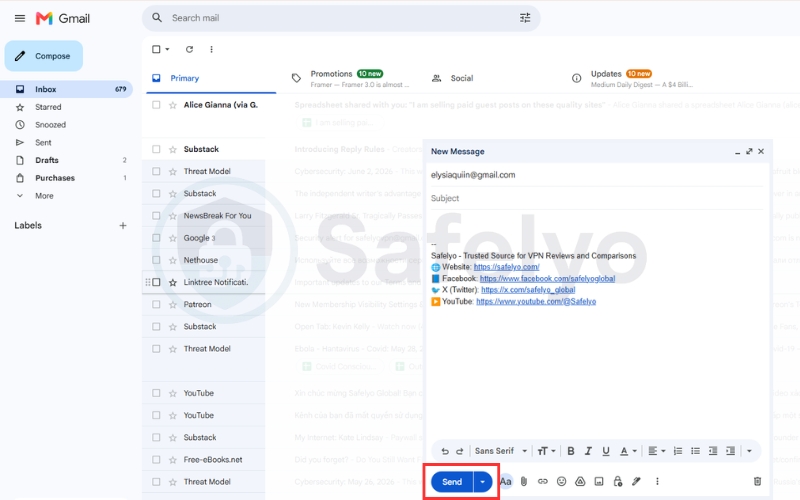The image size is (800, 500).
Task: Expand more formatting options arrow
Action: (749, 451)
